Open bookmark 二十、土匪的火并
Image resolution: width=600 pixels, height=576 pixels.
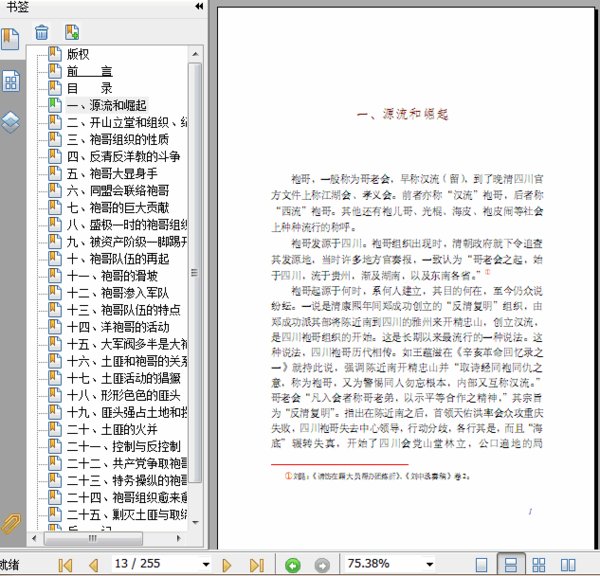112,430
